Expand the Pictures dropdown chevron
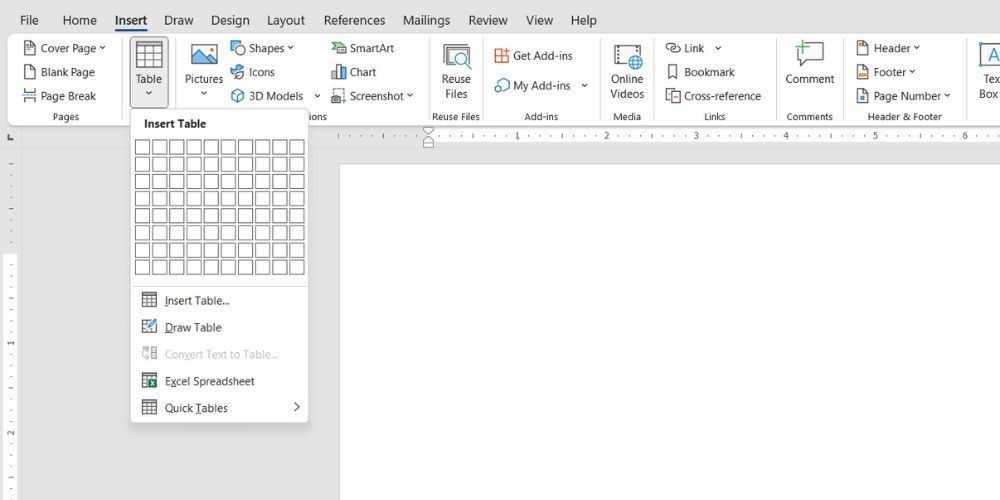 pos(204,94)
